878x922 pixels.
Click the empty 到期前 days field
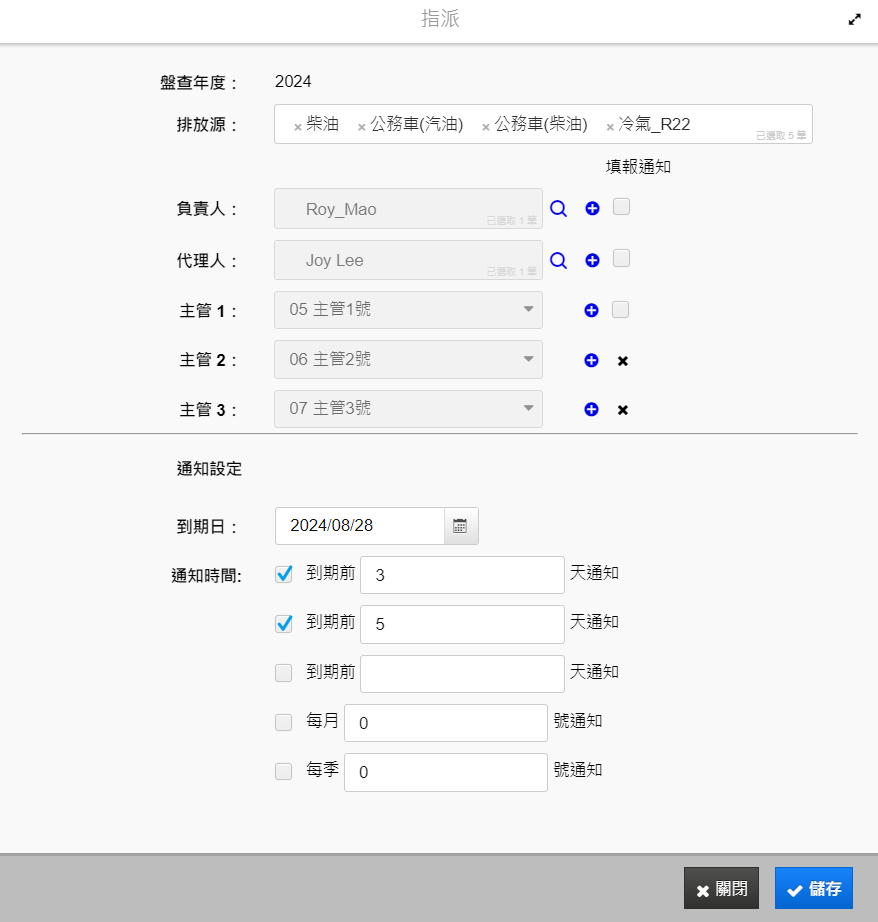[462, 674]
